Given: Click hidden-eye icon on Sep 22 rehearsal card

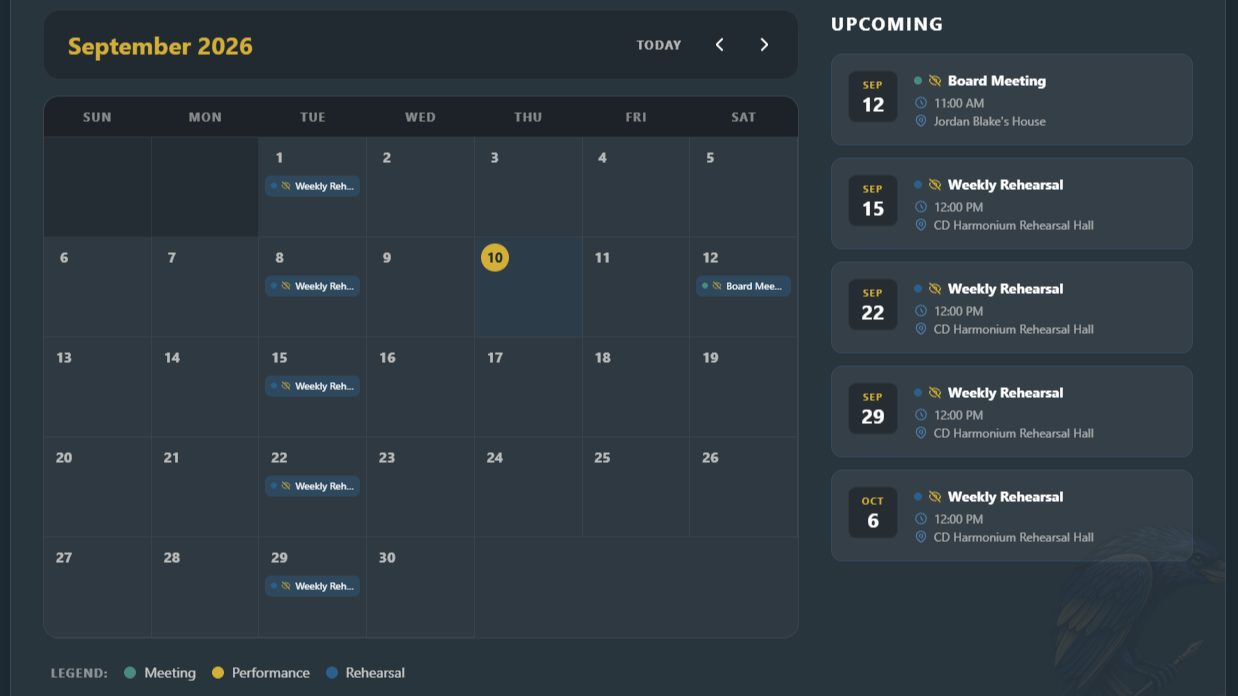Looking at the screenshot, I should (935, 289).
